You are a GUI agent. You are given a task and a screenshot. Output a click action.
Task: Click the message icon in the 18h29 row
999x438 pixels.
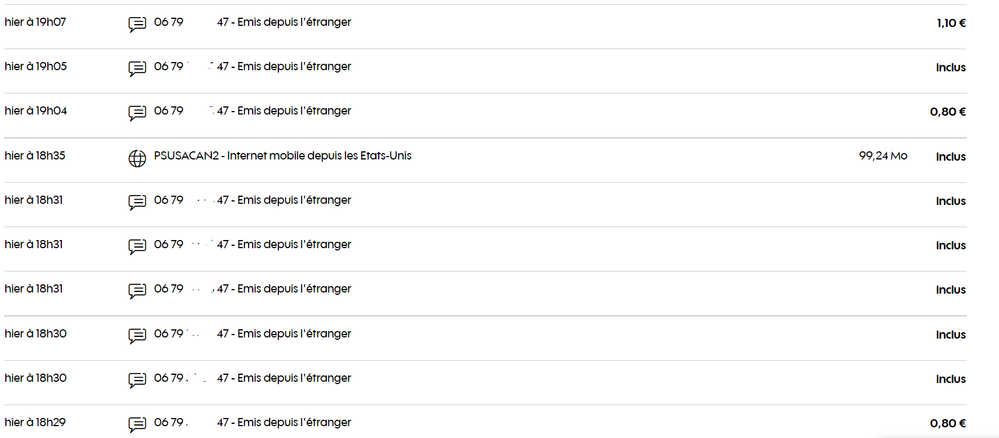pos(137,425)
